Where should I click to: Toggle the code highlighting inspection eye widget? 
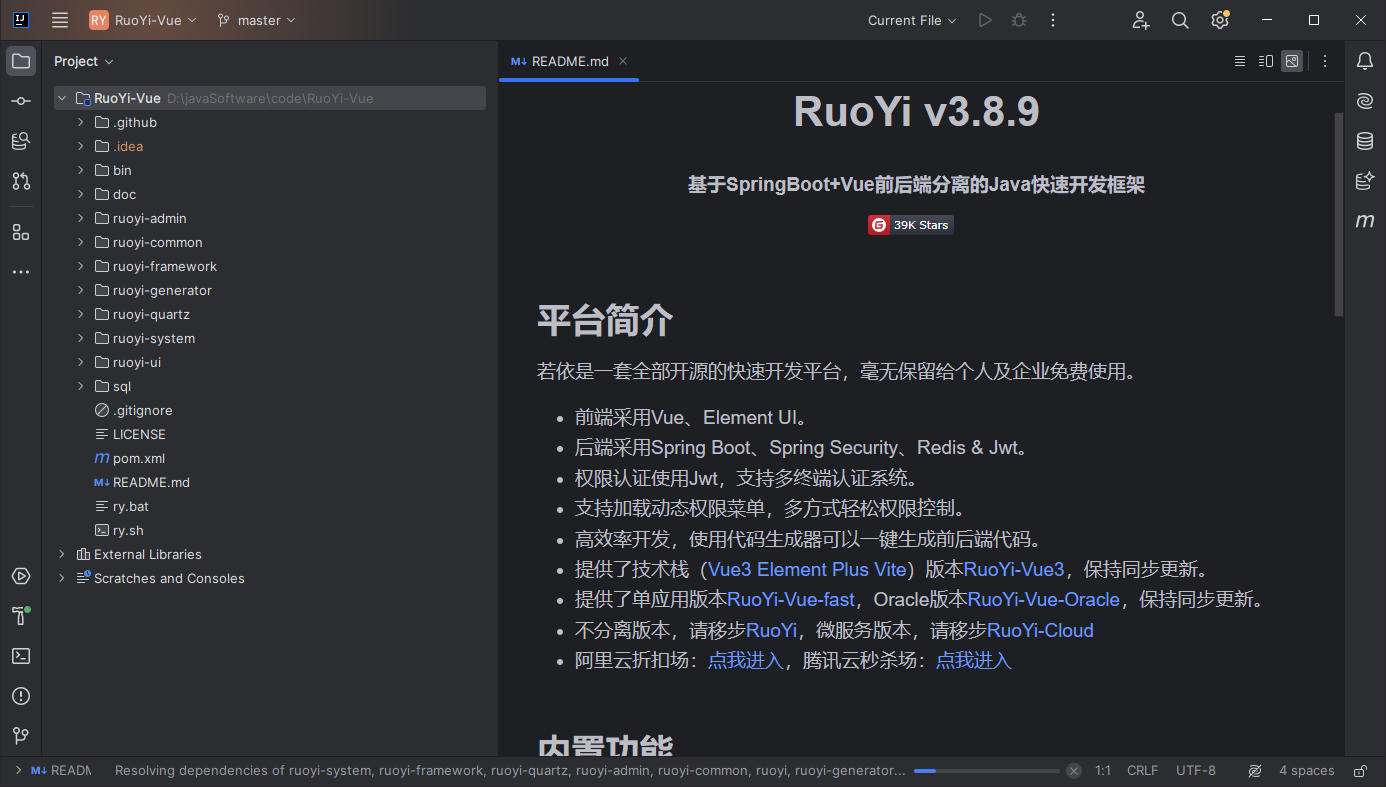click(x=1255, y=771)
